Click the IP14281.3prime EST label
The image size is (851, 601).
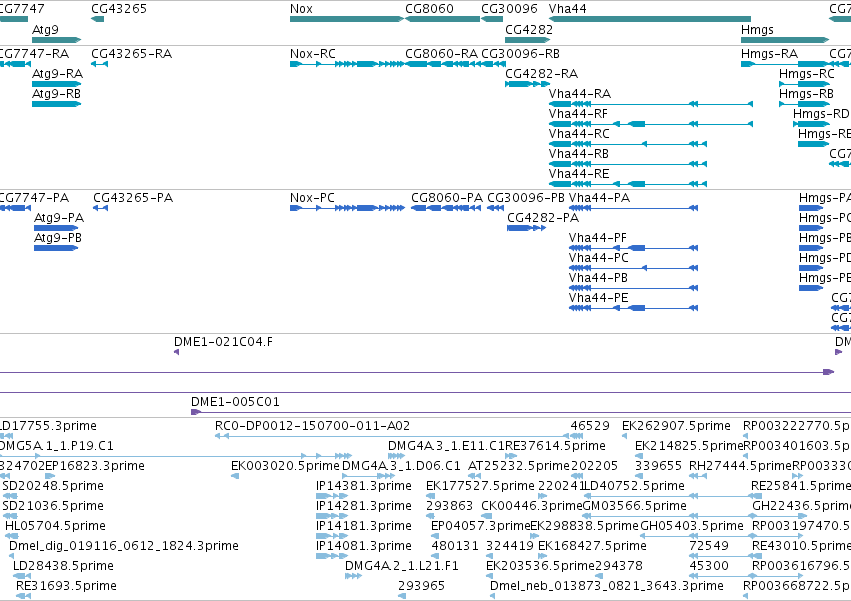coord(364,506)
